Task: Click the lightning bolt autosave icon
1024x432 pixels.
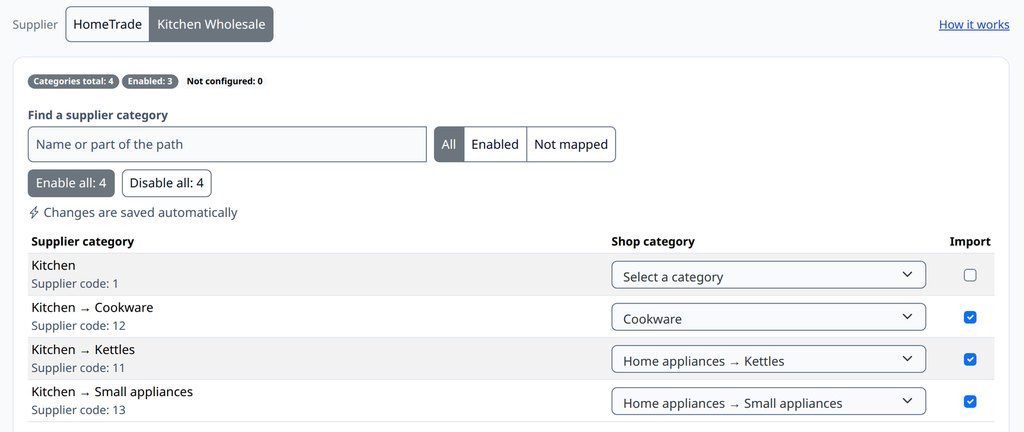Action: (x=35, y=213)
